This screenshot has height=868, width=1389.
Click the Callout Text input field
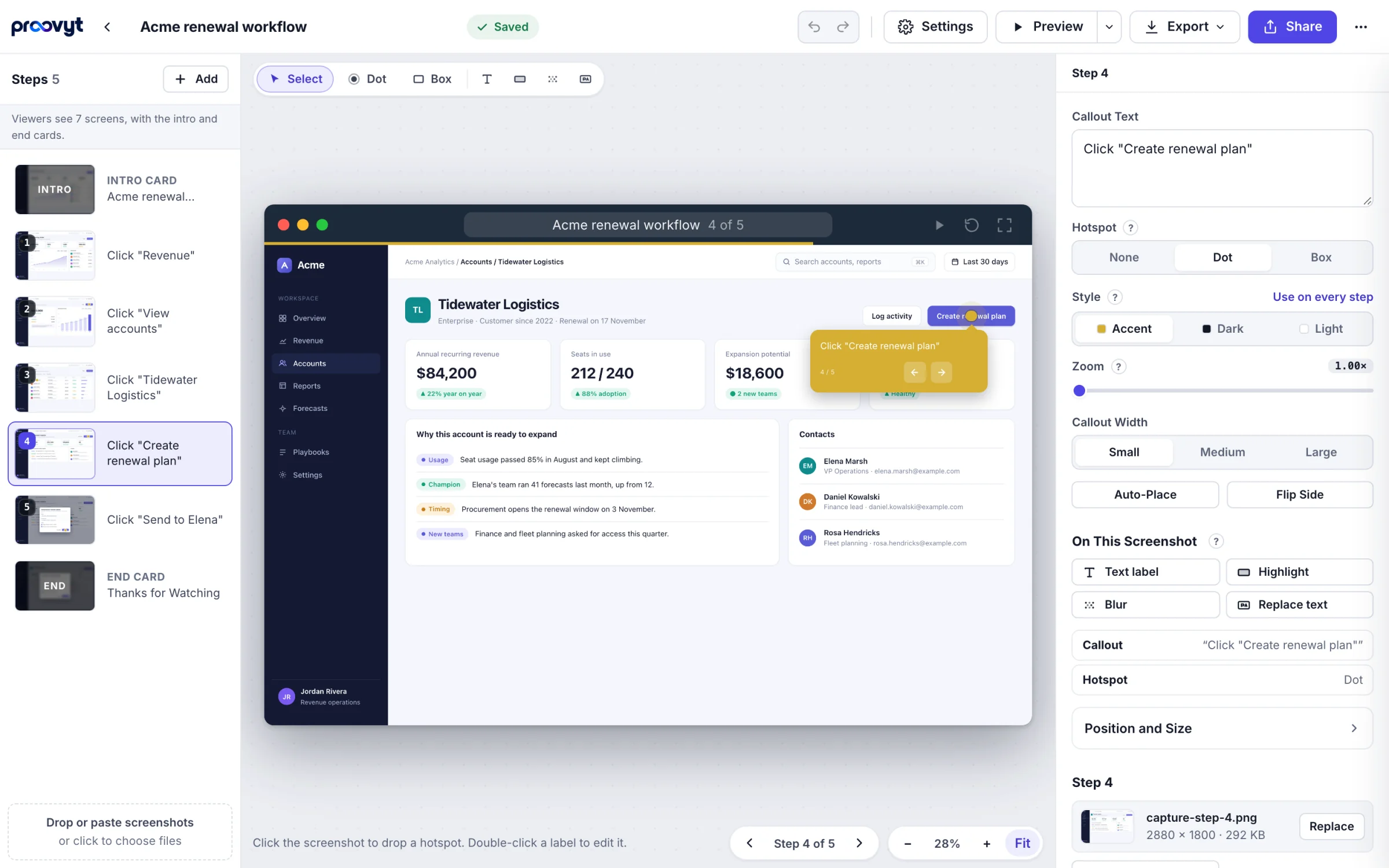[1222, 168]
